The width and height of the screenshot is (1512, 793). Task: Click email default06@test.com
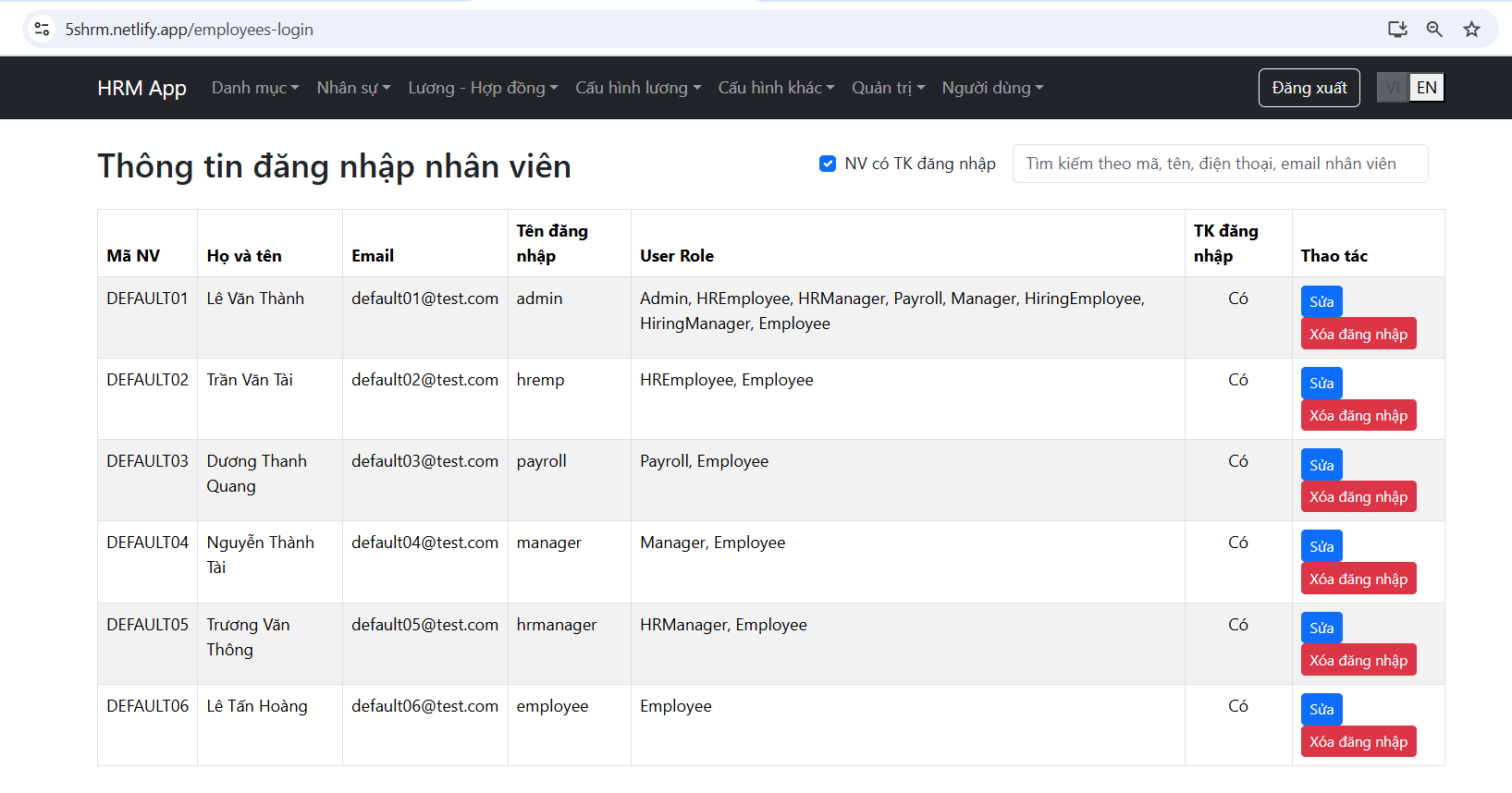tap(424, 706)
